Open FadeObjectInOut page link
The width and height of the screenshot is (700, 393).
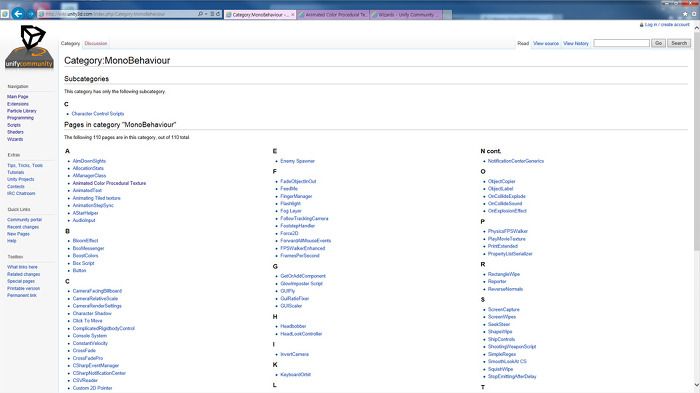tap(298, 181)
